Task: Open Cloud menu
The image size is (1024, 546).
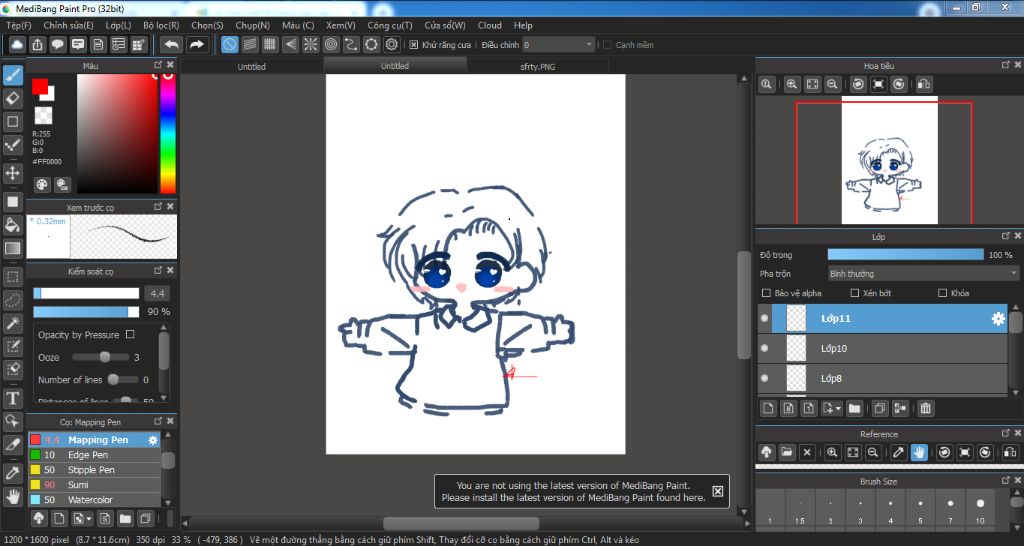Action: [490, 25]
